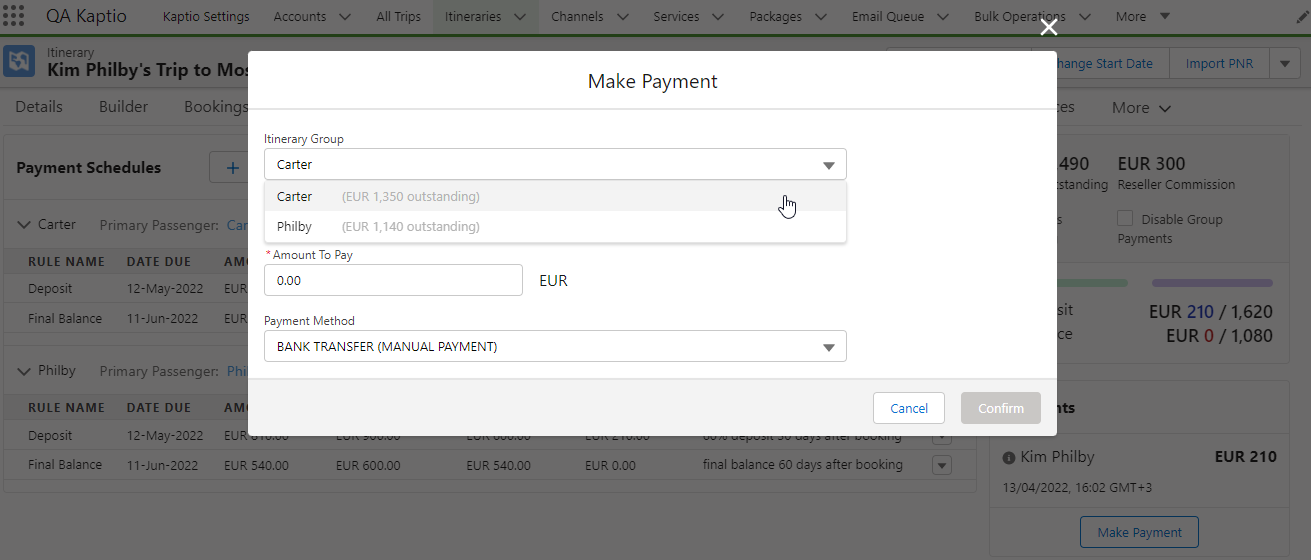1311x560 pixels.
Task: Click the Itinerary record icon
Action: point(20,62)
